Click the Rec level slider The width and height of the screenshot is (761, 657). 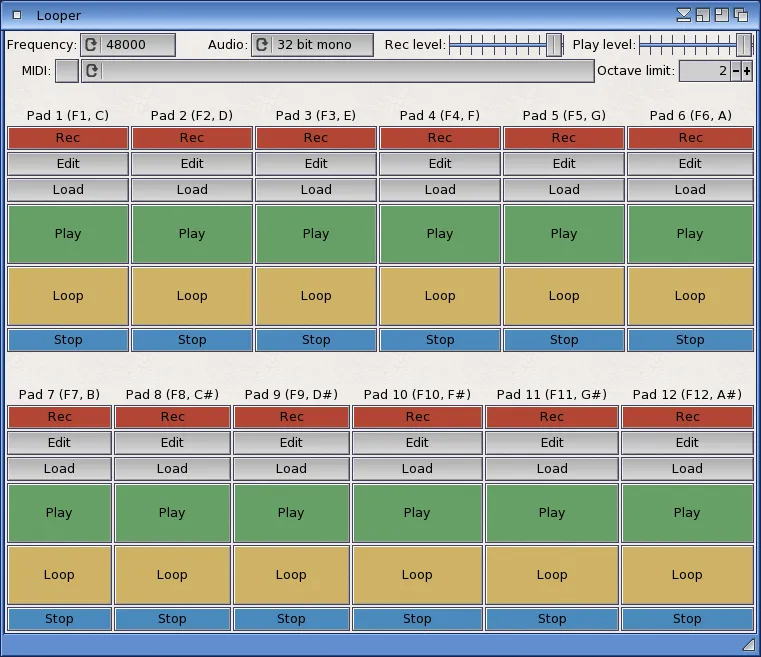click(x=504, y=45)
